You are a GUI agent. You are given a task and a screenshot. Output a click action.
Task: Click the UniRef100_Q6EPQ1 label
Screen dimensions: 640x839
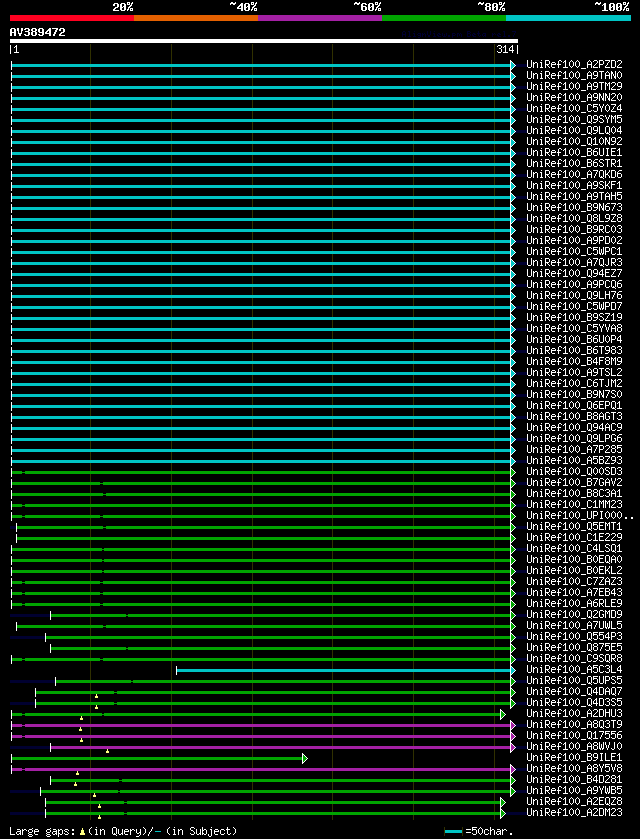574,406
